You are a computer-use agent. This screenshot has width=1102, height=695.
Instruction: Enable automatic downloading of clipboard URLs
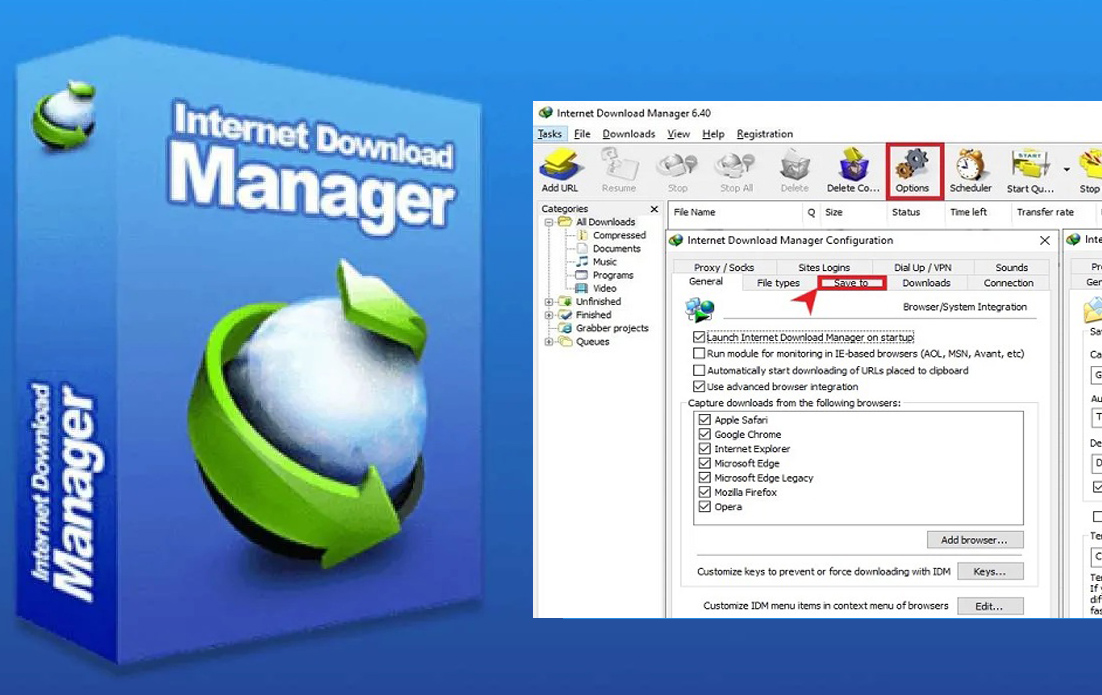tap(699, 370)
